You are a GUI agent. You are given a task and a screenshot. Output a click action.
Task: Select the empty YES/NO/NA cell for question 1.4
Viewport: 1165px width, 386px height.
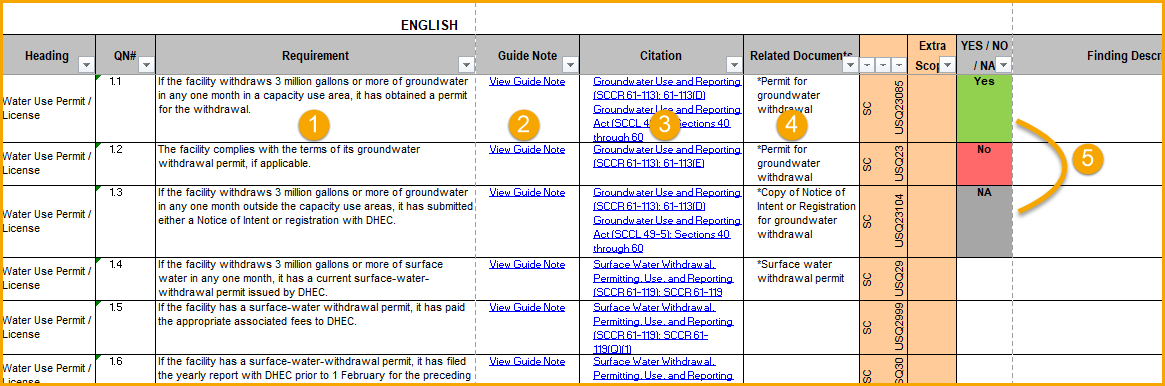pos(984,279)
